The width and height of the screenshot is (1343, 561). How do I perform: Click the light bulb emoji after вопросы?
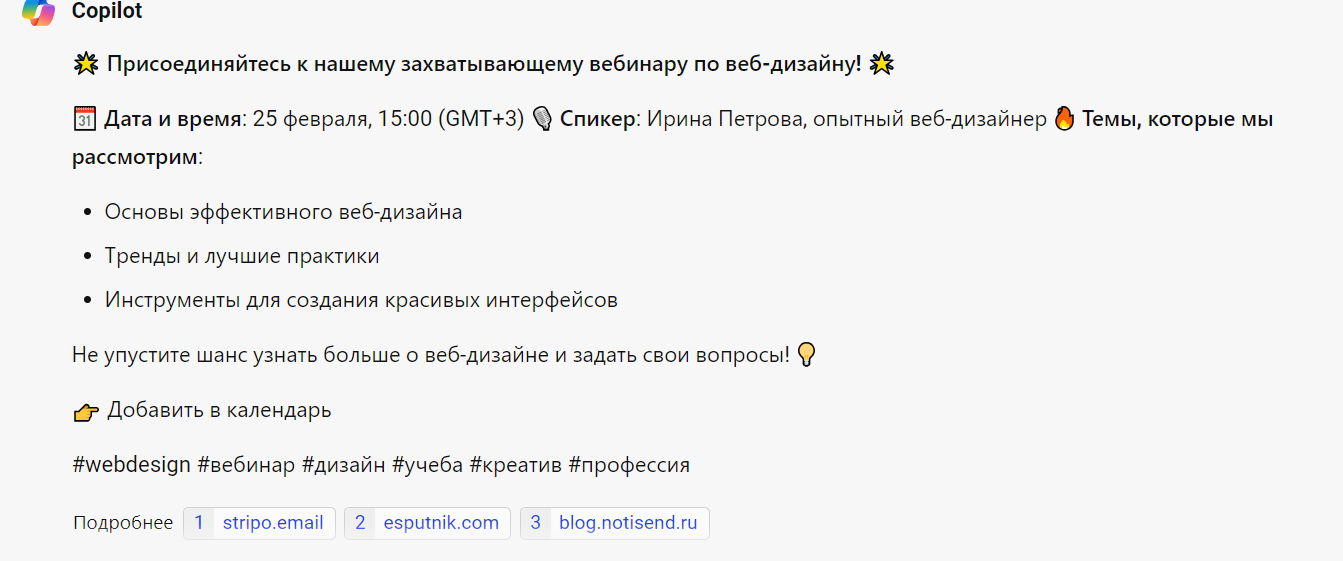806,355
